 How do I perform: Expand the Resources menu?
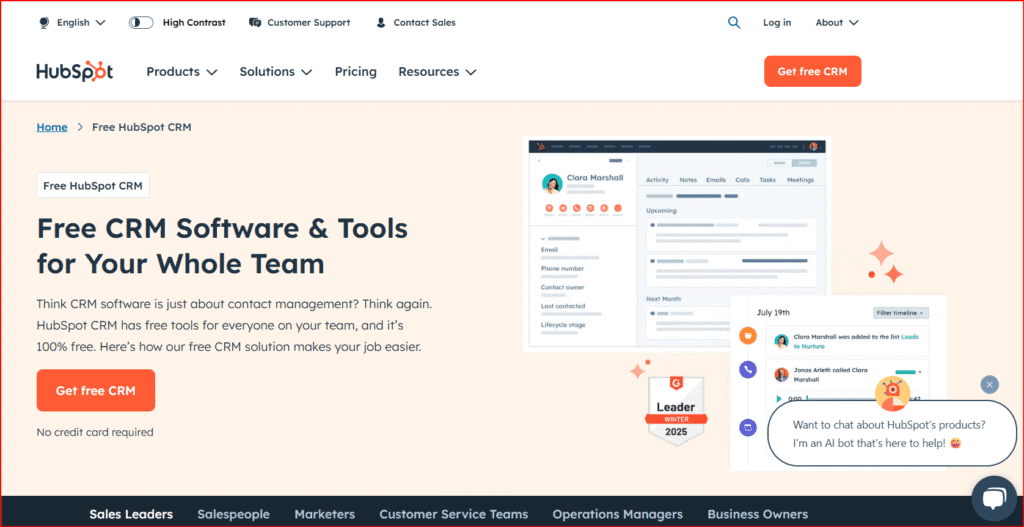coord(437,72)
